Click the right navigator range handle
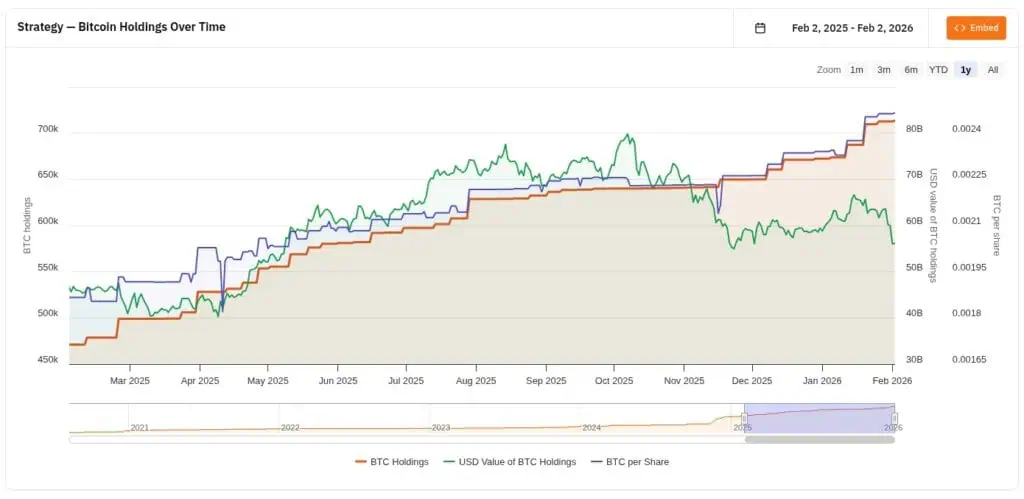Image resolution: width=1024 pixels, height=499 pixels. 895,419
